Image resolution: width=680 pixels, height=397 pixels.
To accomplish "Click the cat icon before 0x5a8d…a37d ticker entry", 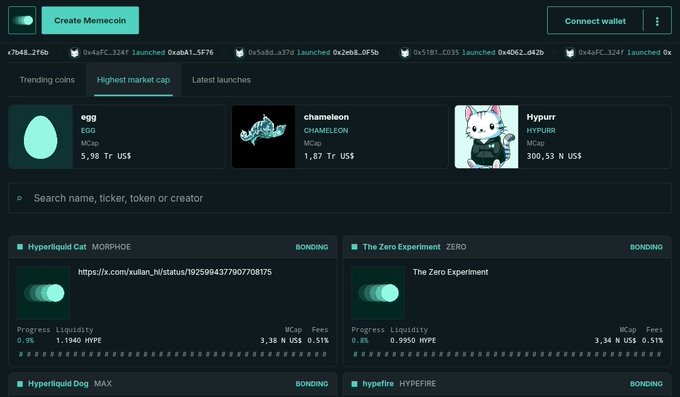I will [x=239, y=52].
